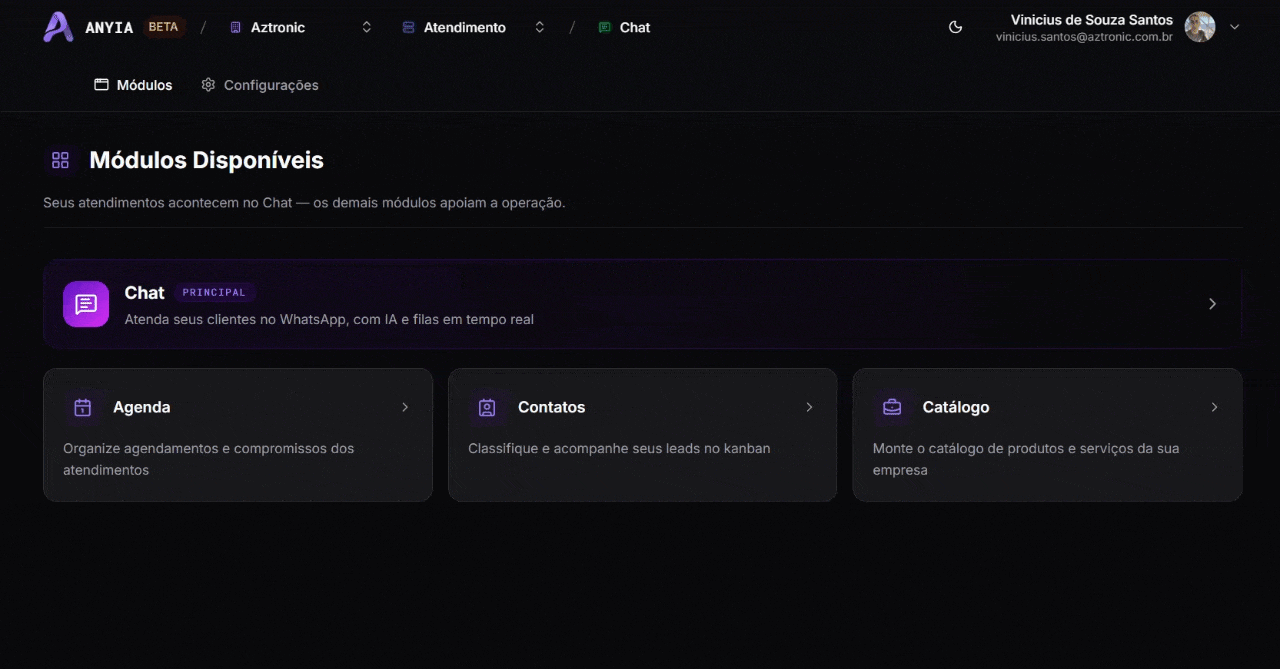This screenshot has height=669, width=1280.
Task: Switch to the Configurações tab
Action: 260,85
